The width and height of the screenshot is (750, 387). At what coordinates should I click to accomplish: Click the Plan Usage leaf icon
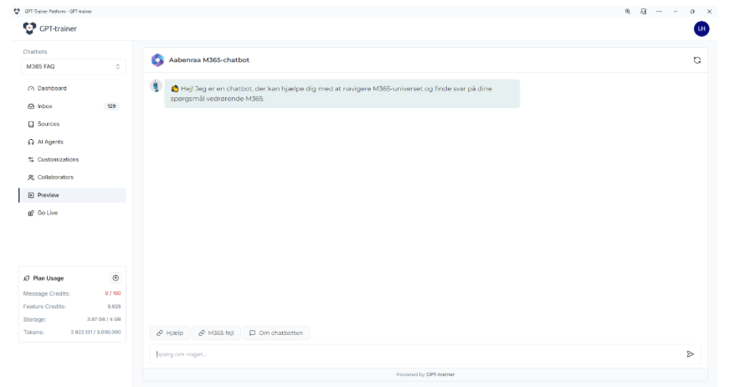26,278
